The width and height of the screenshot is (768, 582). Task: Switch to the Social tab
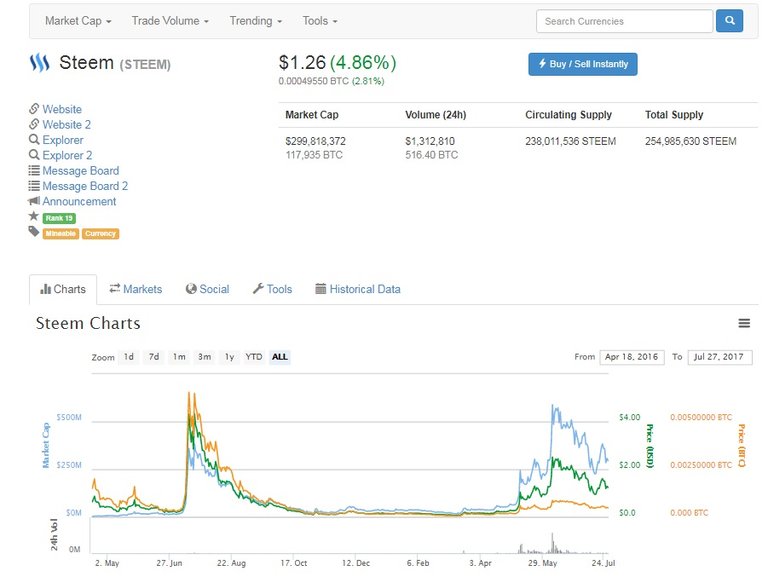click(x=208, y=289)
